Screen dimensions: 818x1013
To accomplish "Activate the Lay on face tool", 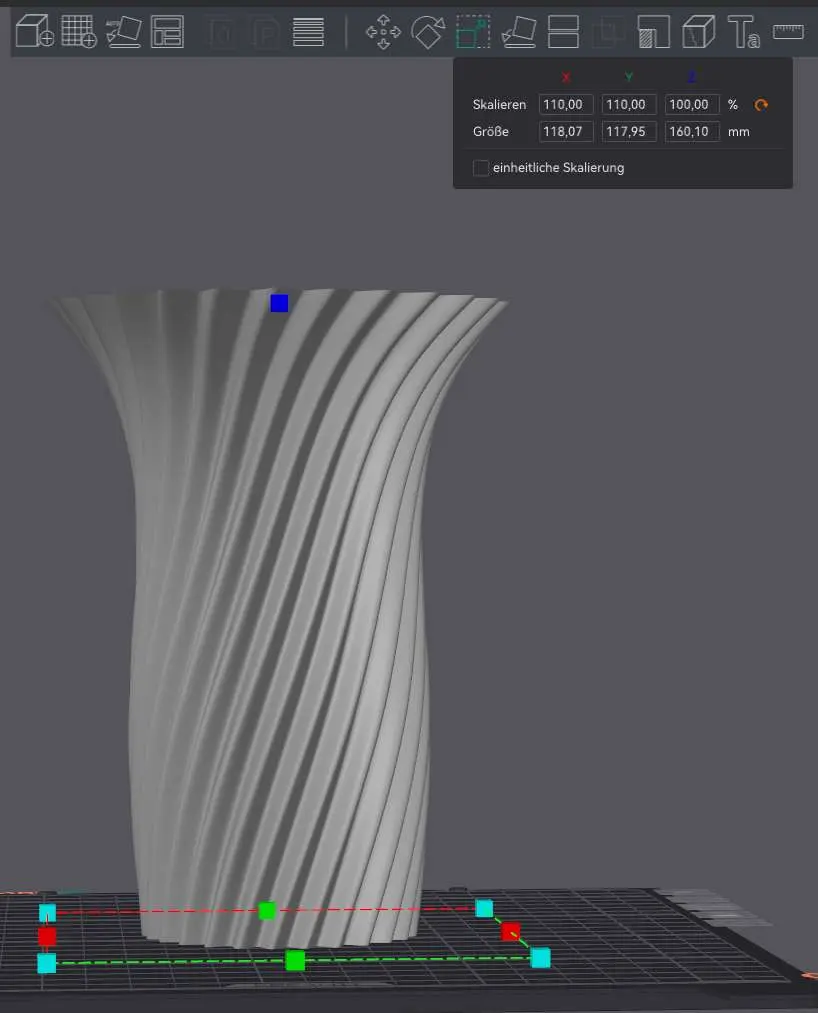I will pyautogui.click(x=518, y=32).
